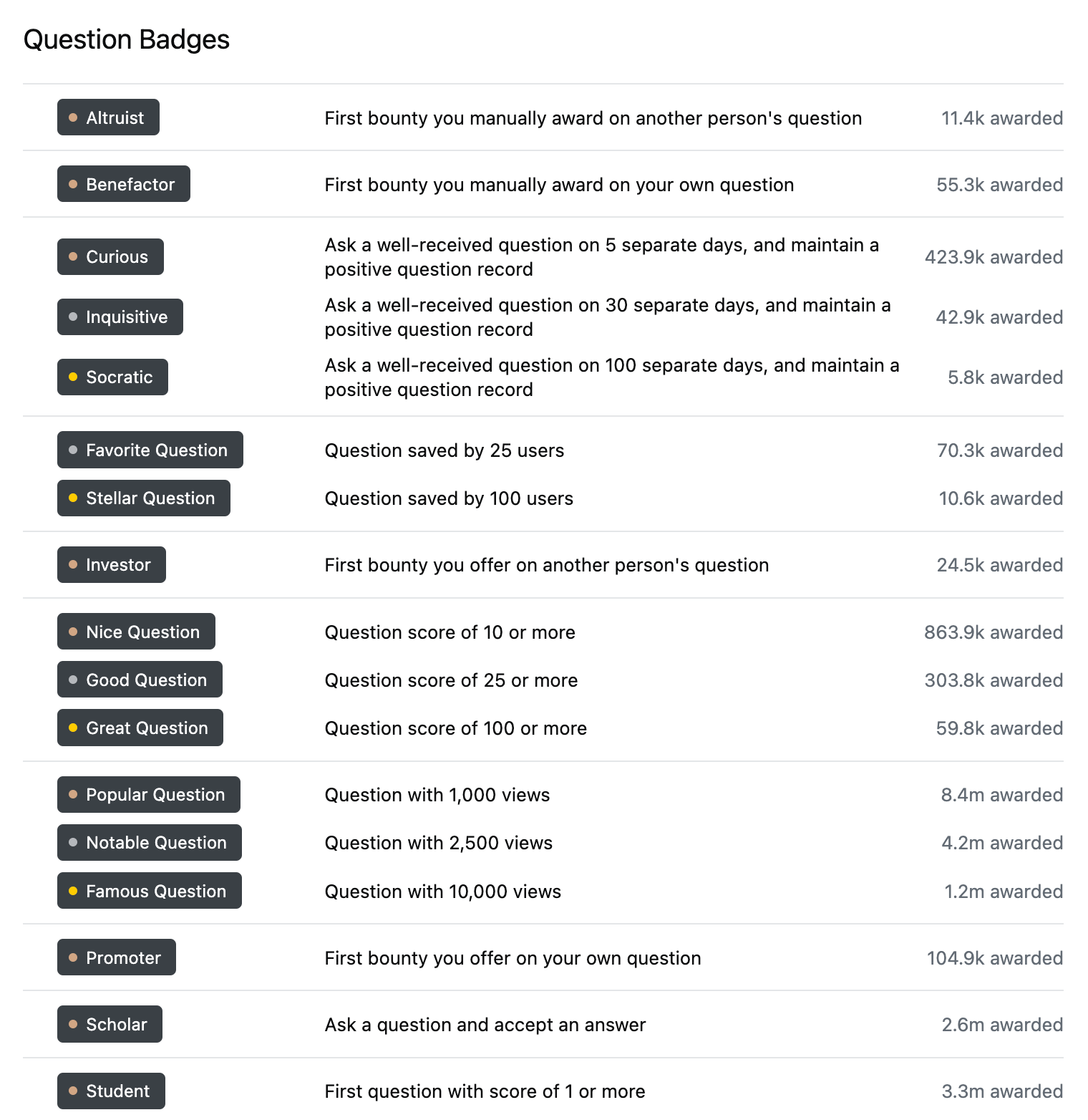Click the Favorite Question badge
The image size is (1088, 1120).
(150, 450)
